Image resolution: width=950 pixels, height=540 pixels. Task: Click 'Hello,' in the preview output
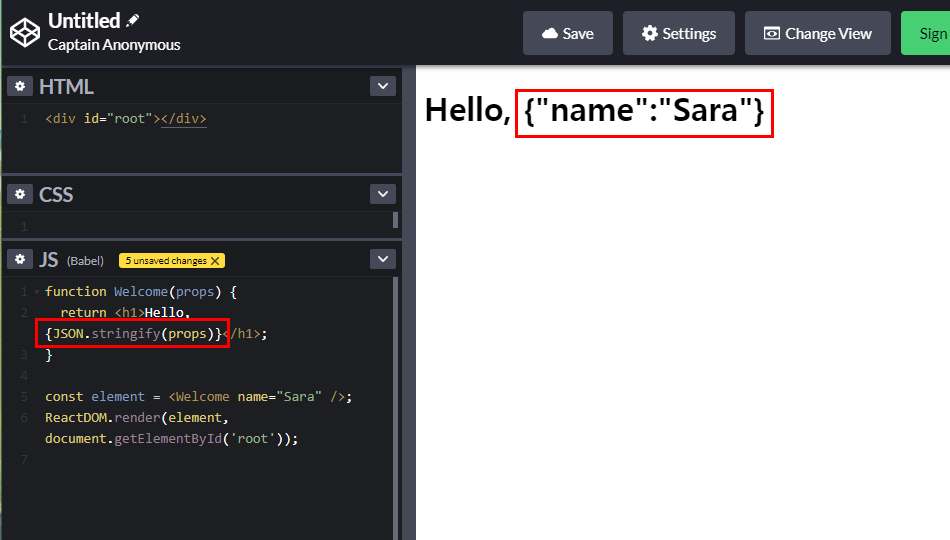click(468, 110)
